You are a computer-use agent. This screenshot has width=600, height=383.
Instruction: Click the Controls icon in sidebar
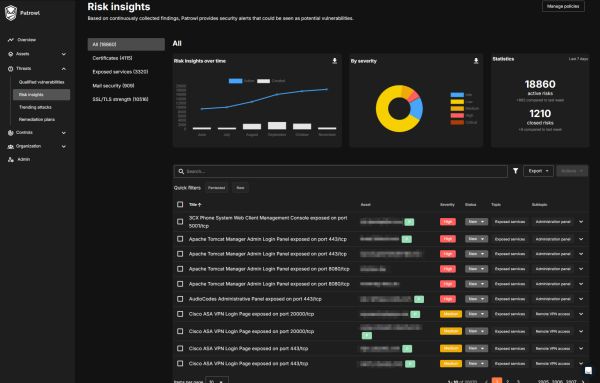coord(11,133)
